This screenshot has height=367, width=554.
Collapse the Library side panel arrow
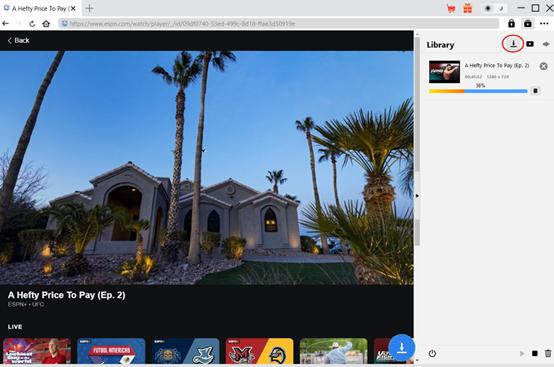(x=417, y=196)
